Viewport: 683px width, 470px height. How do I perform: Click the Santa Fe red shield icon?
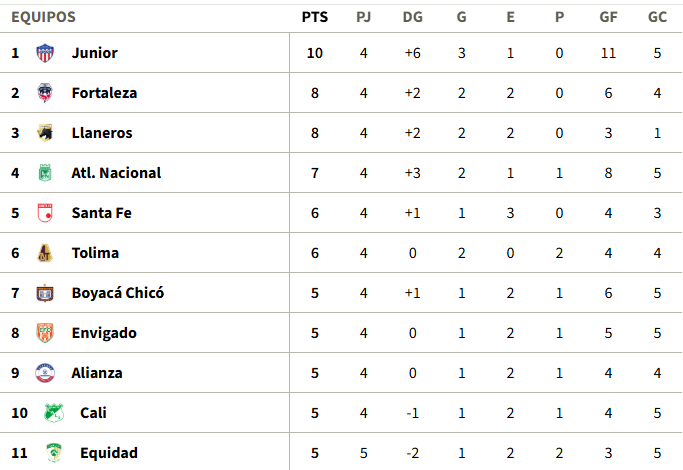pos(45,213)
